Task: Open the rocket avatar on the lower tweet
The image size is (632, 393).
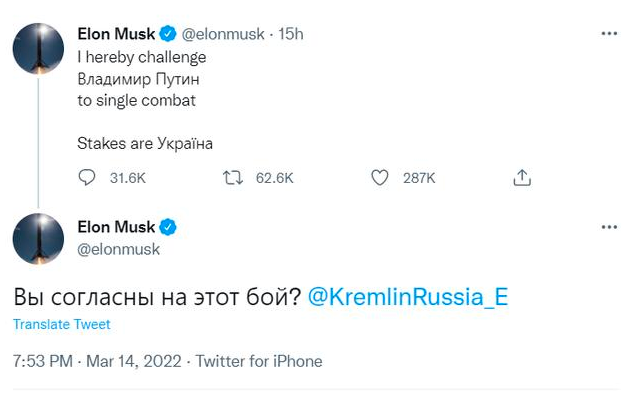Action: click(38, 239)
